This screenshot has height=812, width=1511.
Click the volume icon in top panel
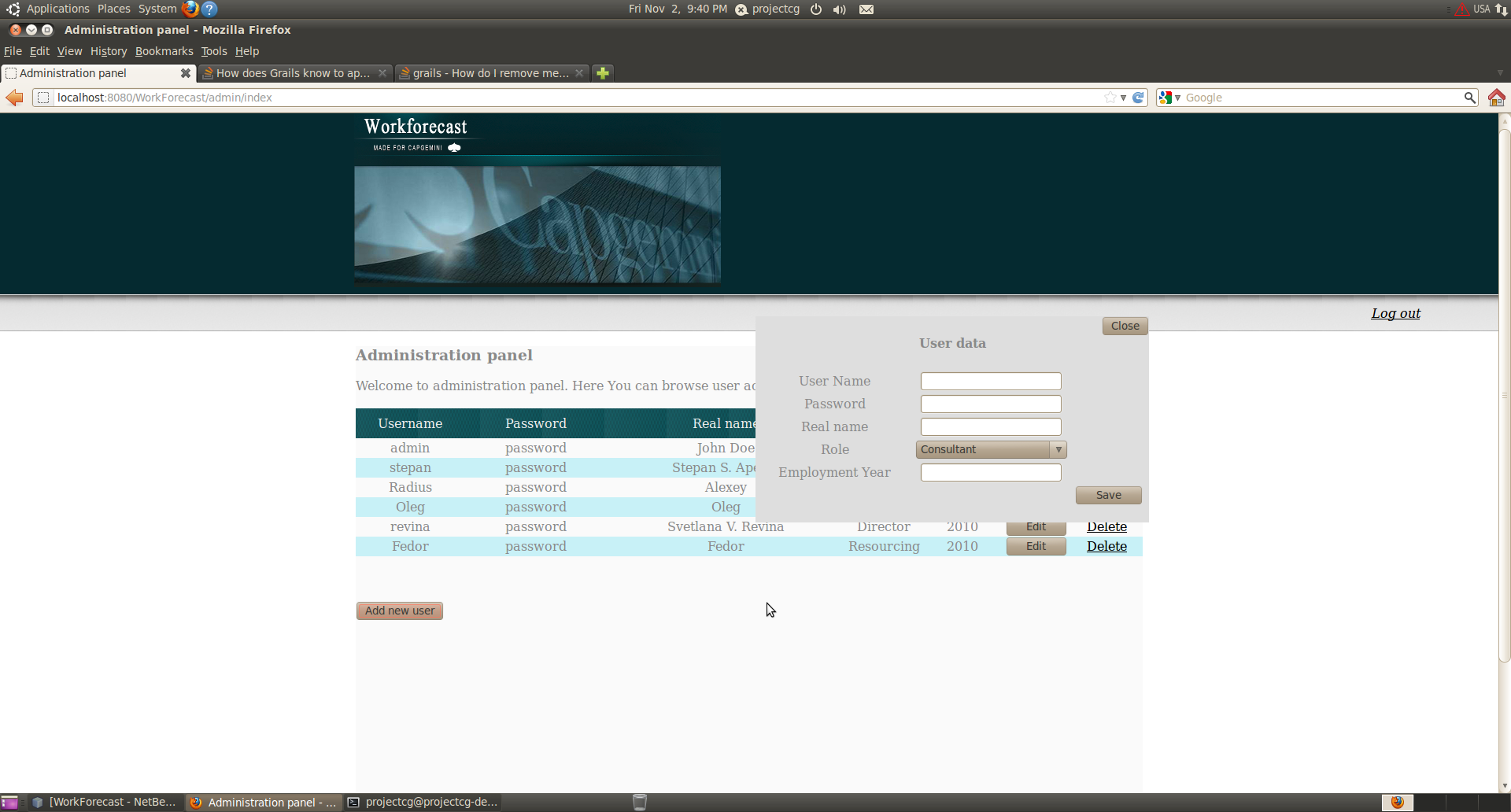840,9
